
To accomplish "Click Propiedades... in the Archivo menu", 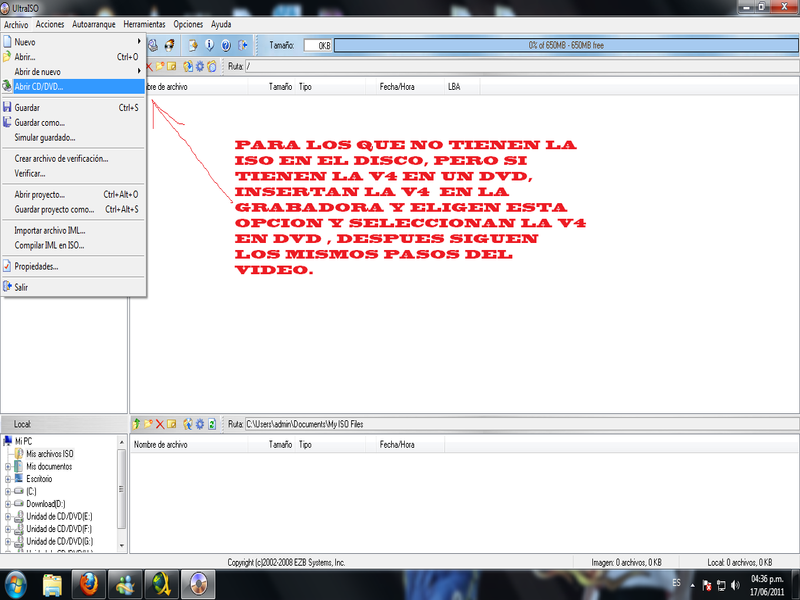I will (73, 266).
